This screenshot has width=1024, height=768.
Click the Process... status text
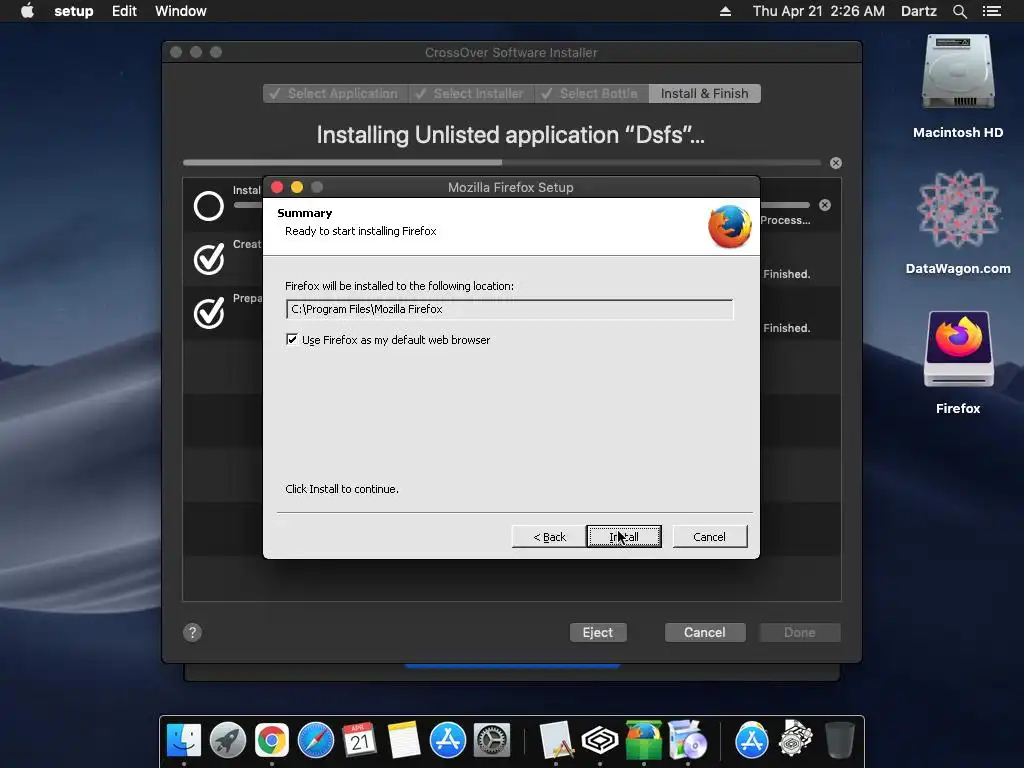point(786,220)
